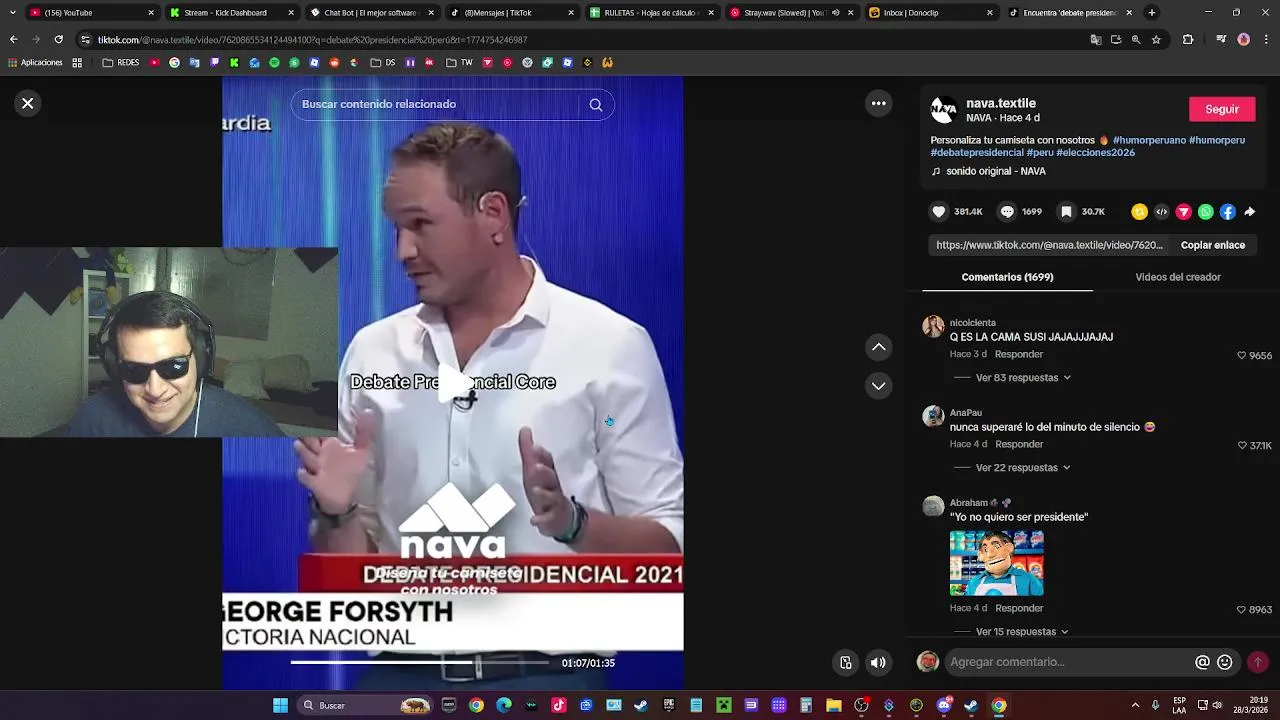The width and height of the screenshot is (1280, 720).
Task: Copy the video link with Copiar enlace
Action: click(1213, 245)
